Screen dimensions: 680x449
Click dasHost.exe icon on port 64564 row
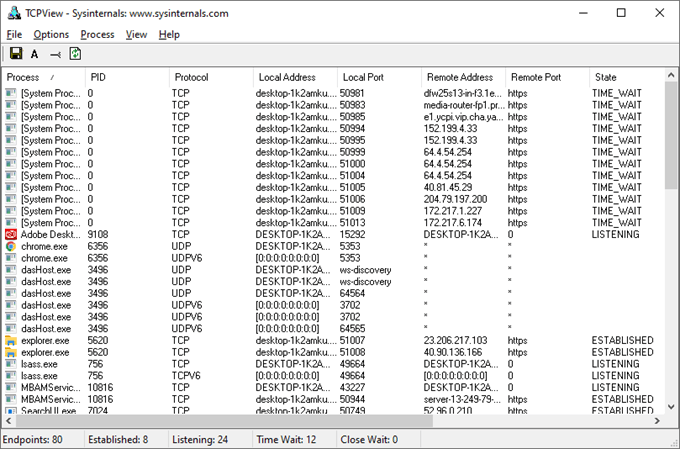coord(11,293)
